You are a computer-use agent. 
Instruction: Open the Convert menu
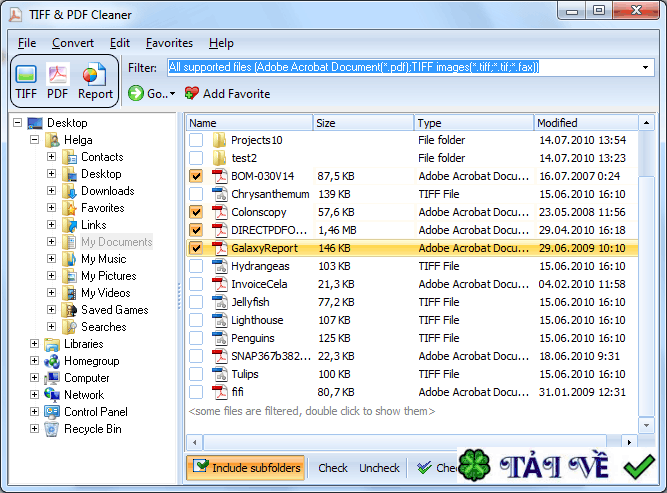click(x=73, y=43)
